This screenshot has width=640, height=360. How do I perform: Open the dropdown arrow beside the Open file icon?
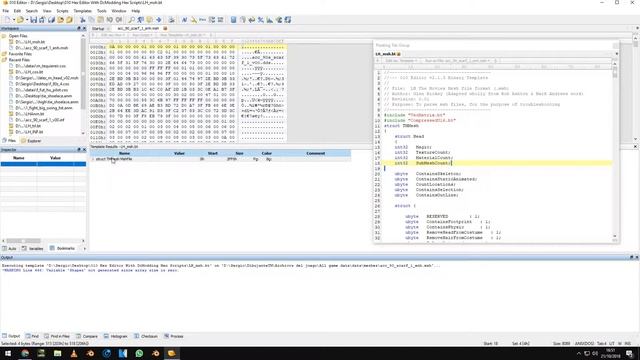(x=27, y=20)
